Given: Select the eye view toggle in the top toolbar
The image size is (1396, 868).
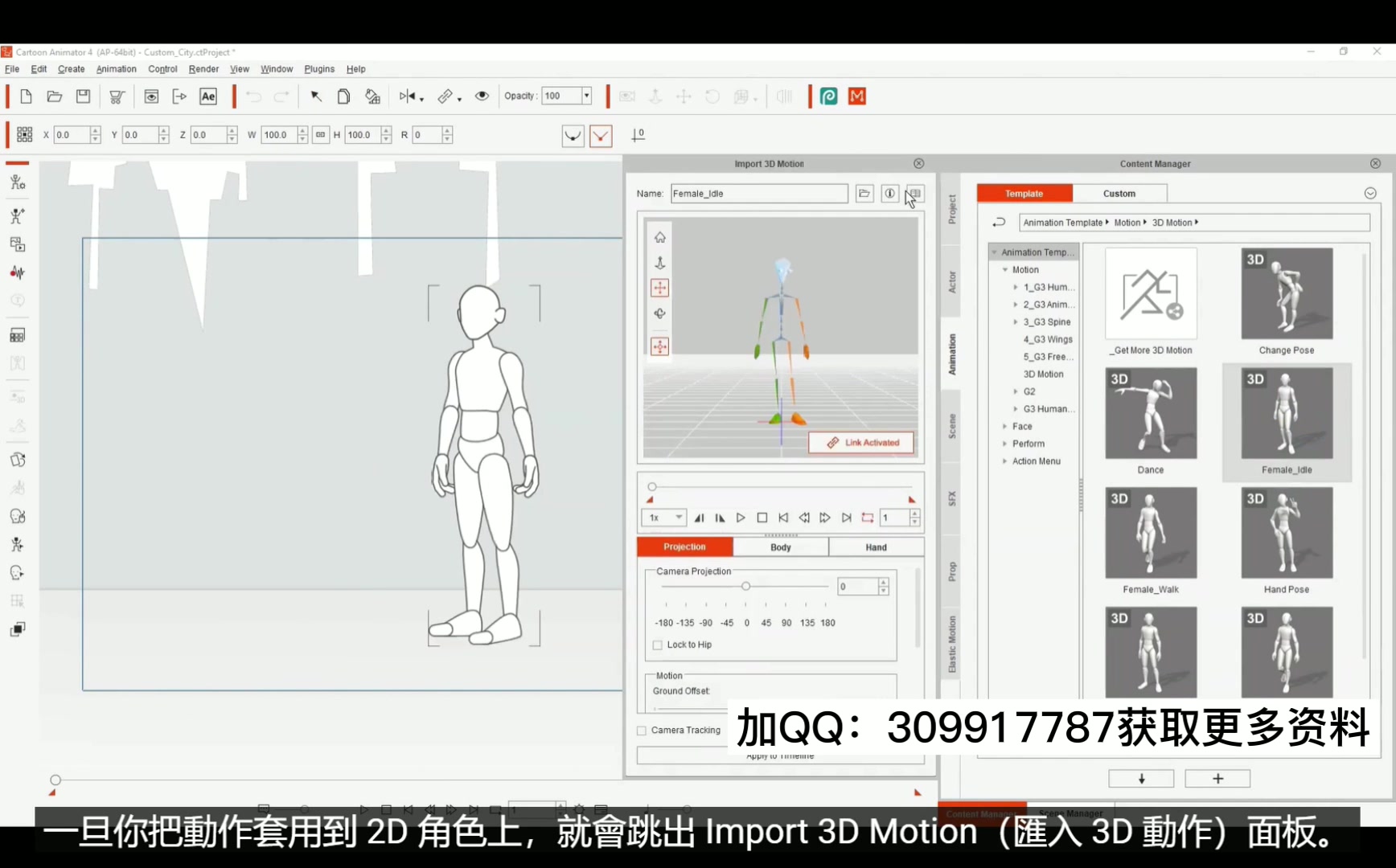Looking at the screenshot, I should (x=481, y=96).
